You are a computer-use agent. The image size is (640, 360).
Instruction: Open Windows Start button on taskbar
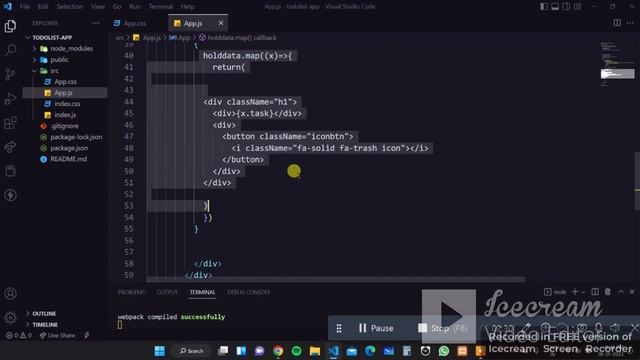click(160, 351)
